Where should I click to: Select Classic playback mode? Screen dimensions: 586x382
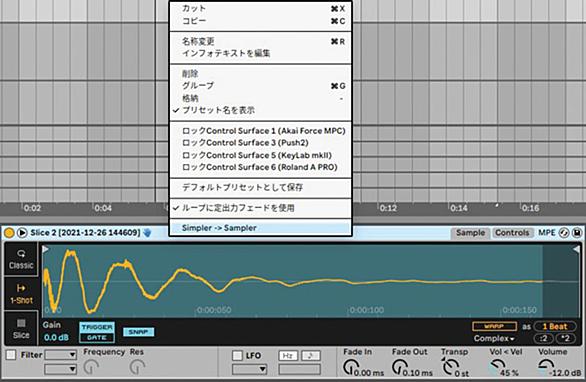click(21, 259)
